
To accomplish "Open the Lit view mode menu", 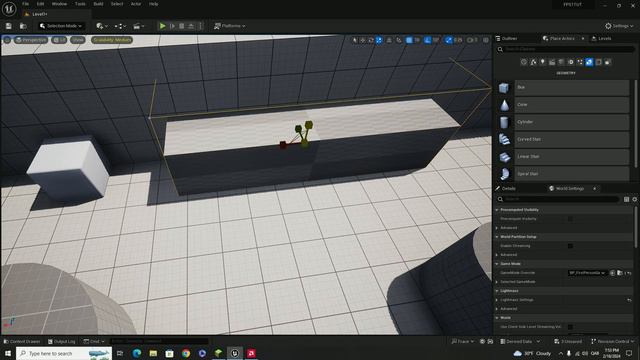I will pos(60,40).
